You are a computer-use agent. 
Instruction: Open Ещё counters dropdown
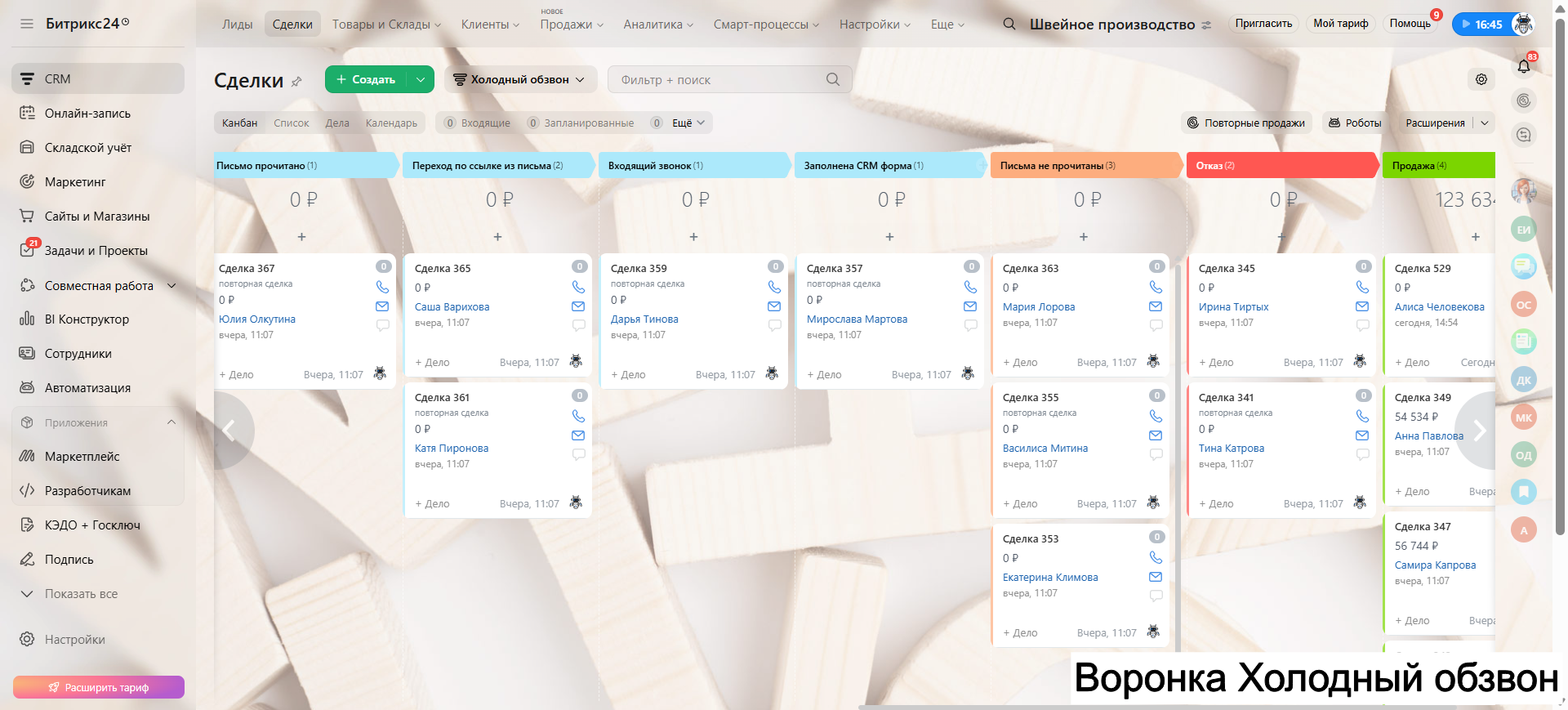688,123
